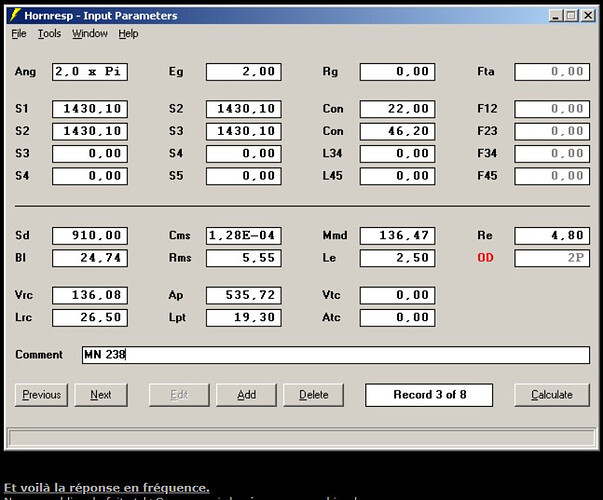Select the Rg input field
This screenshot has width=603, height=500.
click(x=398, y=72)
